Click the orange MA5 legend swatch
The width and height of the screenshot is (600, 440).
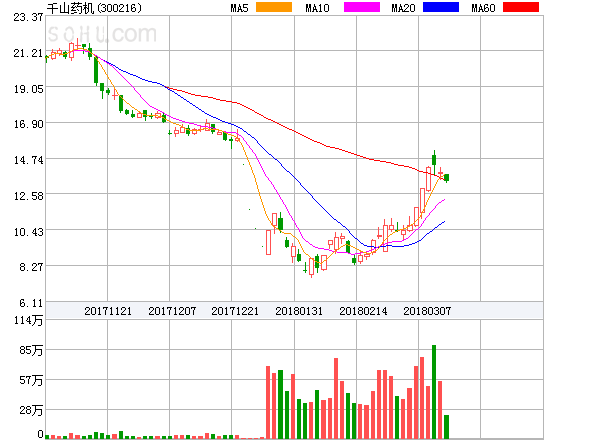tap(274, 7)
